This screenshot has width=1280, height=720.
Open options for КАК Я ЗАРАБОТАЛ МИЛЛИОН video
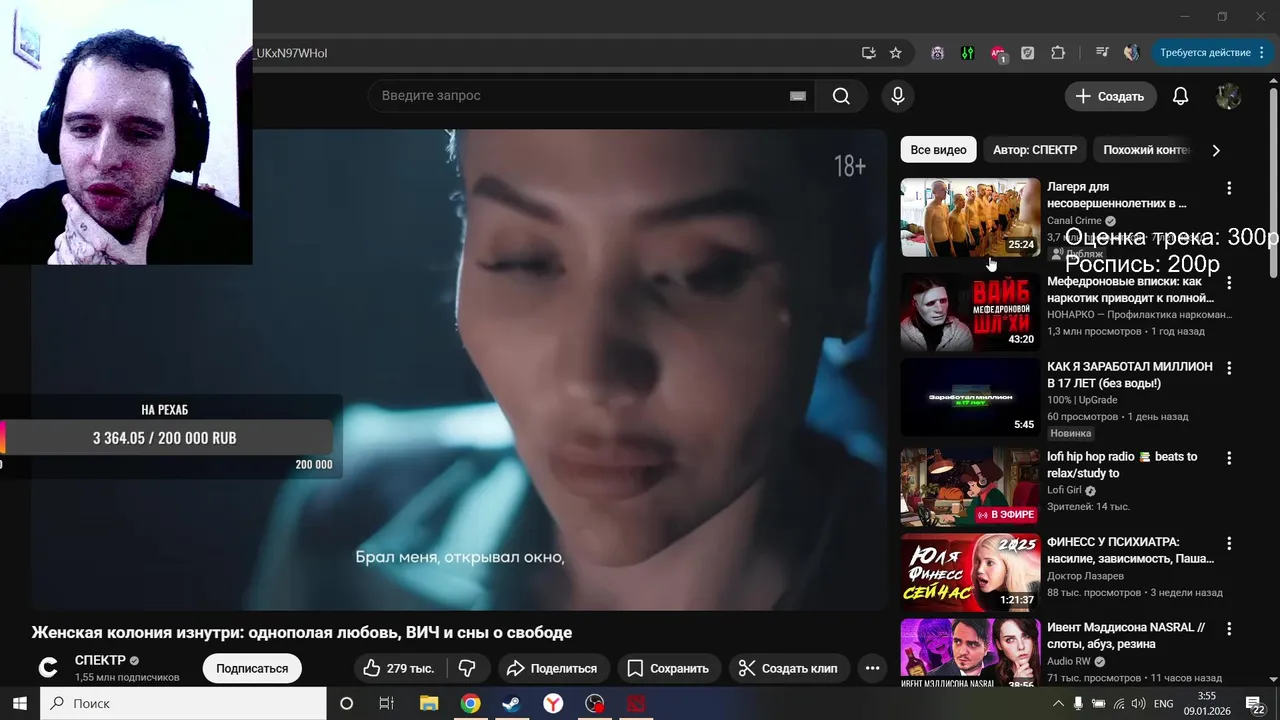(x=1229, y=368)
